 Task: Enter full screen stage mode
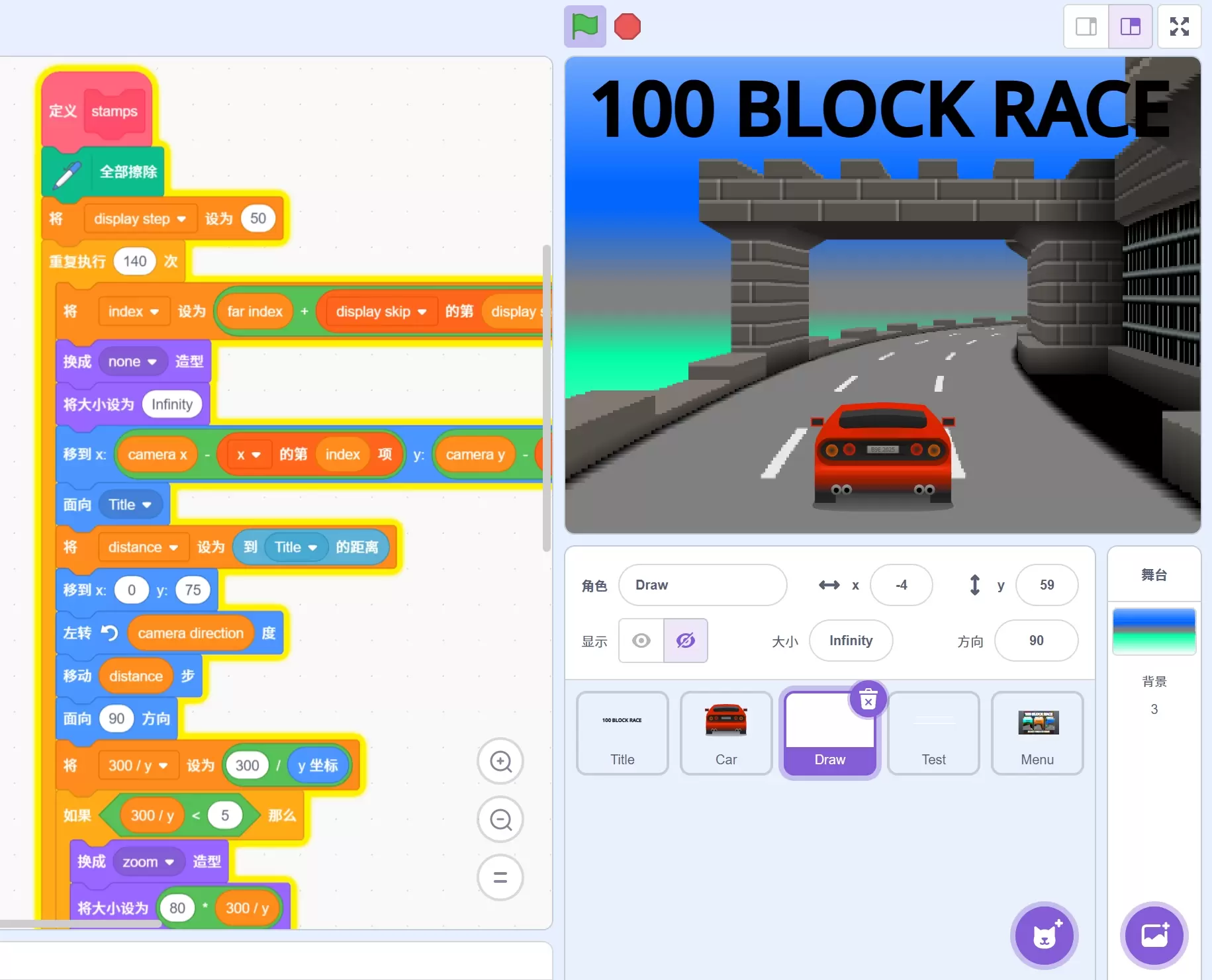click(x=1180, y=26)
